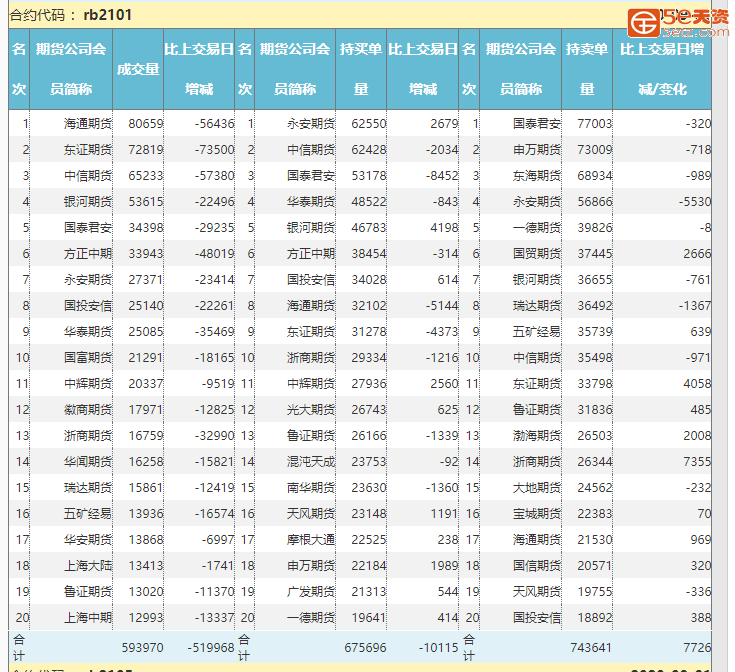This screenshot has height=672, width=735.
Task: Click the change value -35469
Action: [215, 332]
